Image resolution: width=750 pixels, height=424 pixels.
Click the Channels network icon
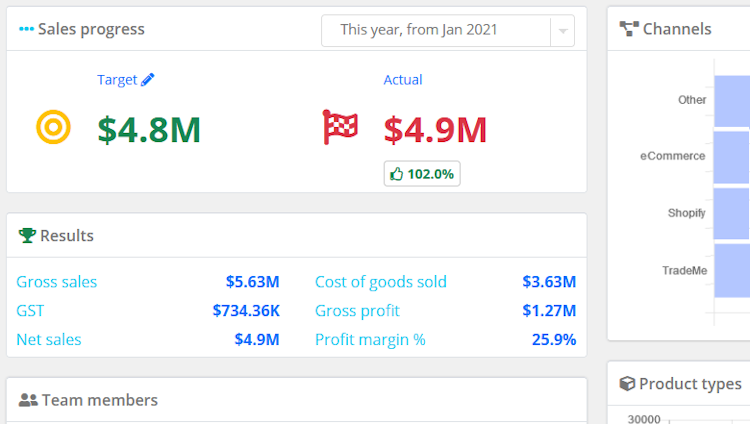point(629,29)
